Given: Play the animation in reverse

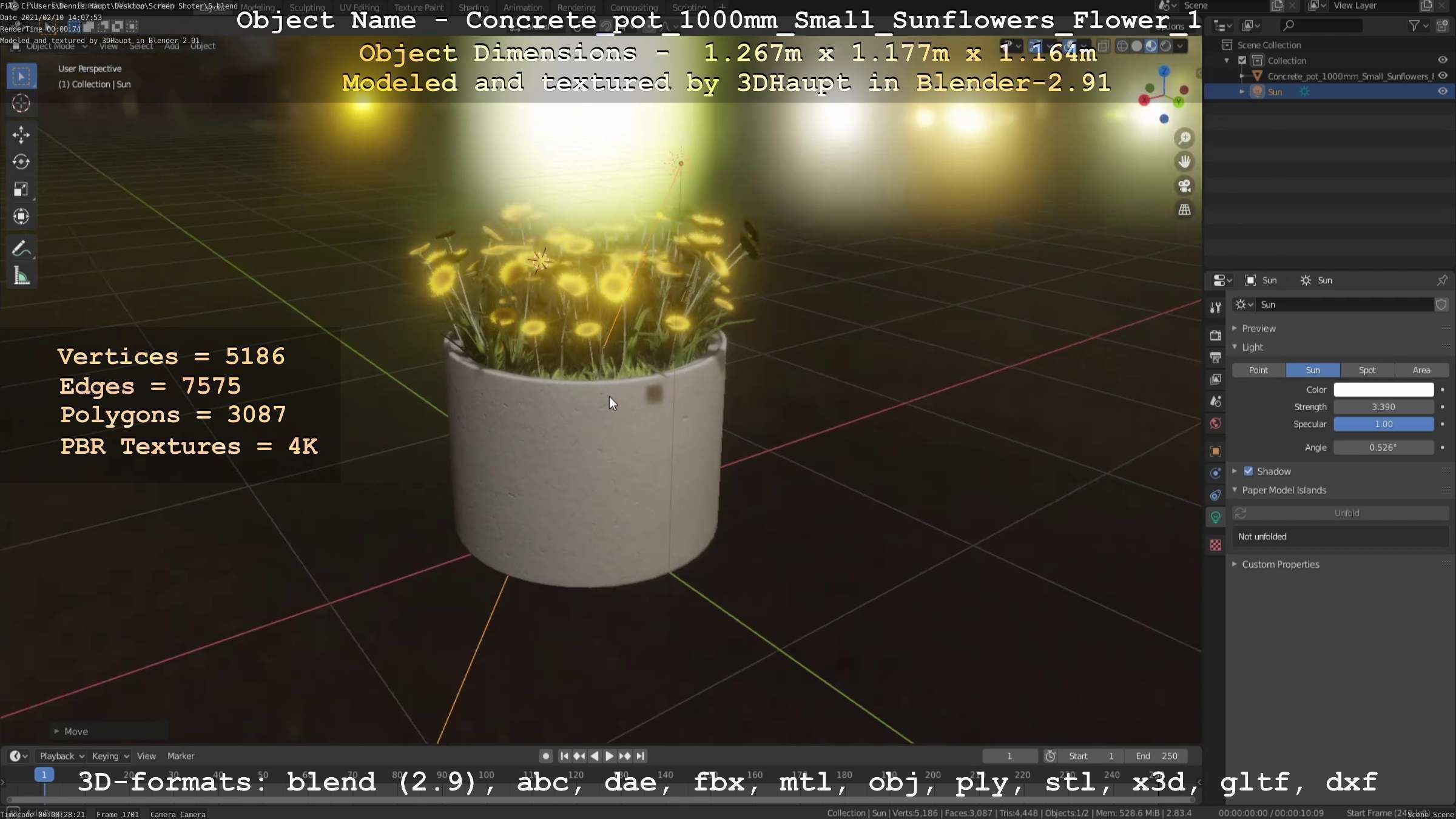Looking at the screenshot, I should 595,756.
